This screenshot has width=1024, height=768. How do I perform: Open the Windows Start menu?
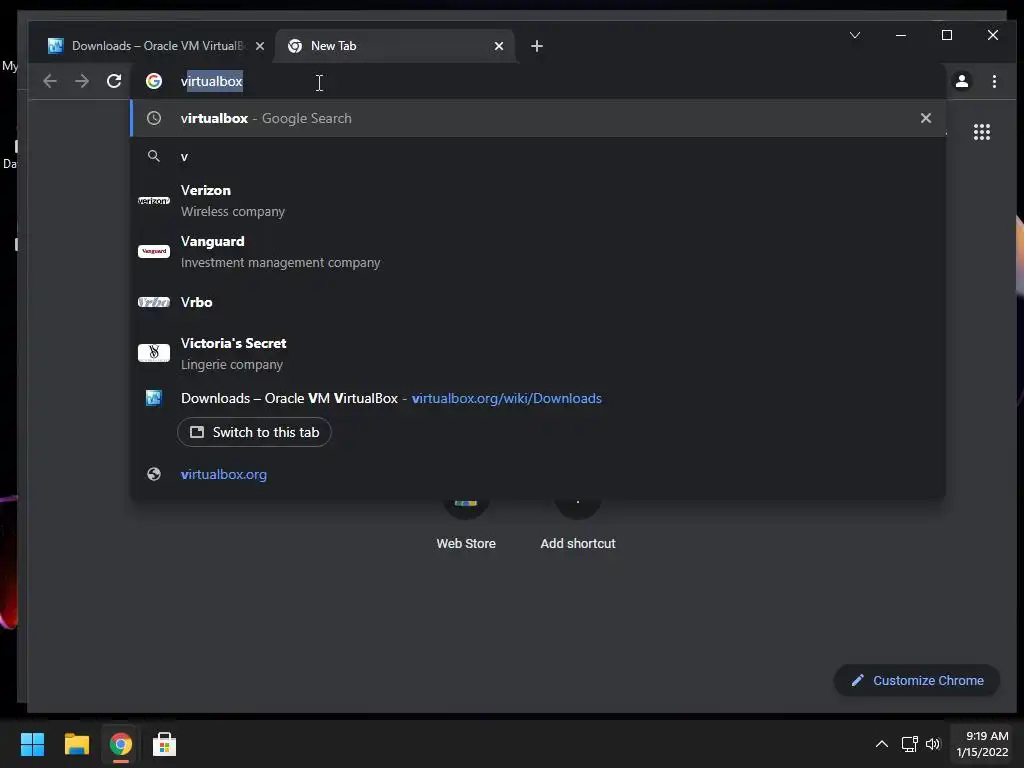[x=32, y=744]
